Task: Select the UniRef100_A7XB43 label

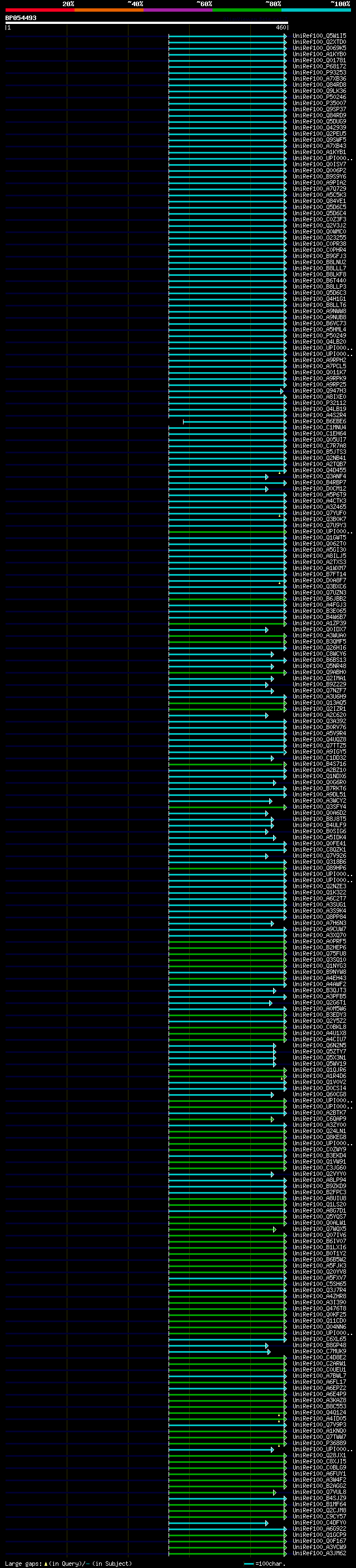Action: pyautogui.click(x=319, y=146)
